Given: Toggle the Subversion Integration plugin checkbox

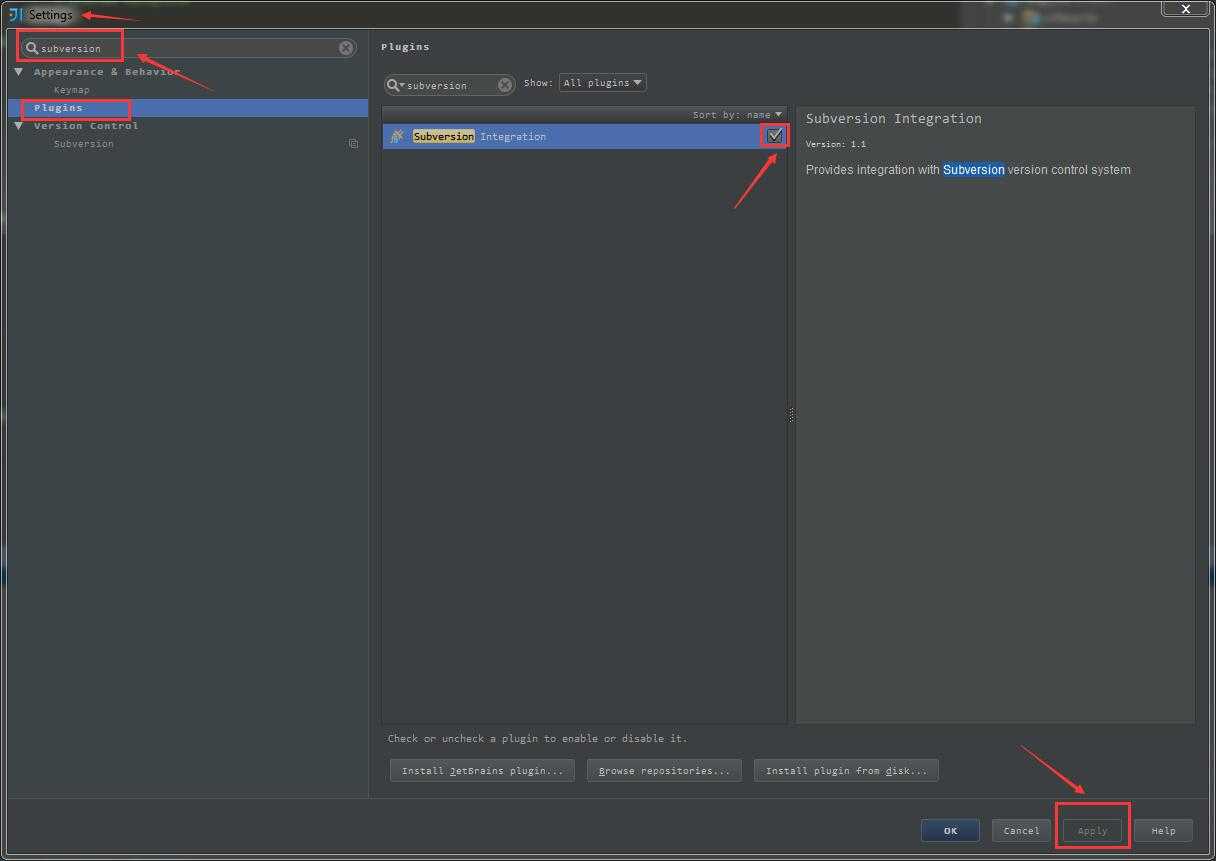Looking at the screenshot, I should point(774,136).
